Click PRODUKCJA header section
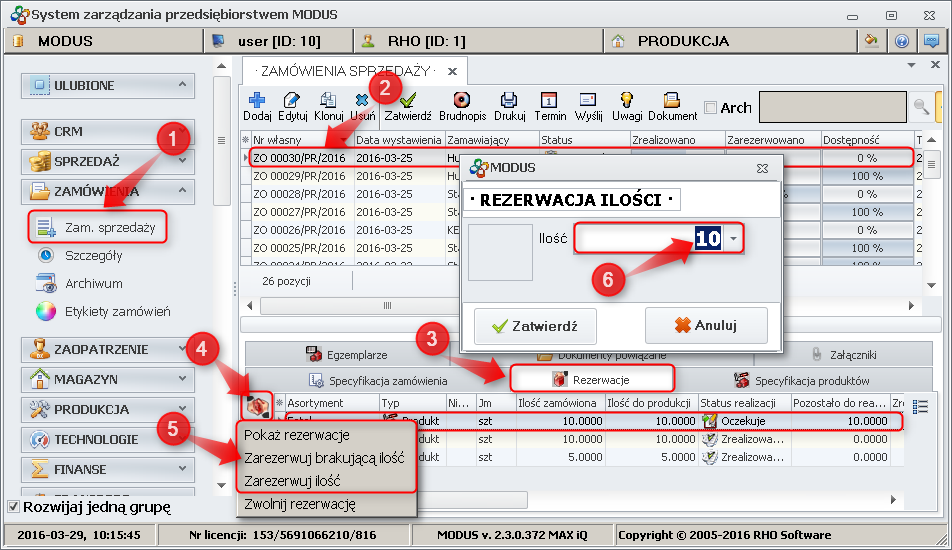The height and width of the screenshot is (550, 952). pos(730,41)
